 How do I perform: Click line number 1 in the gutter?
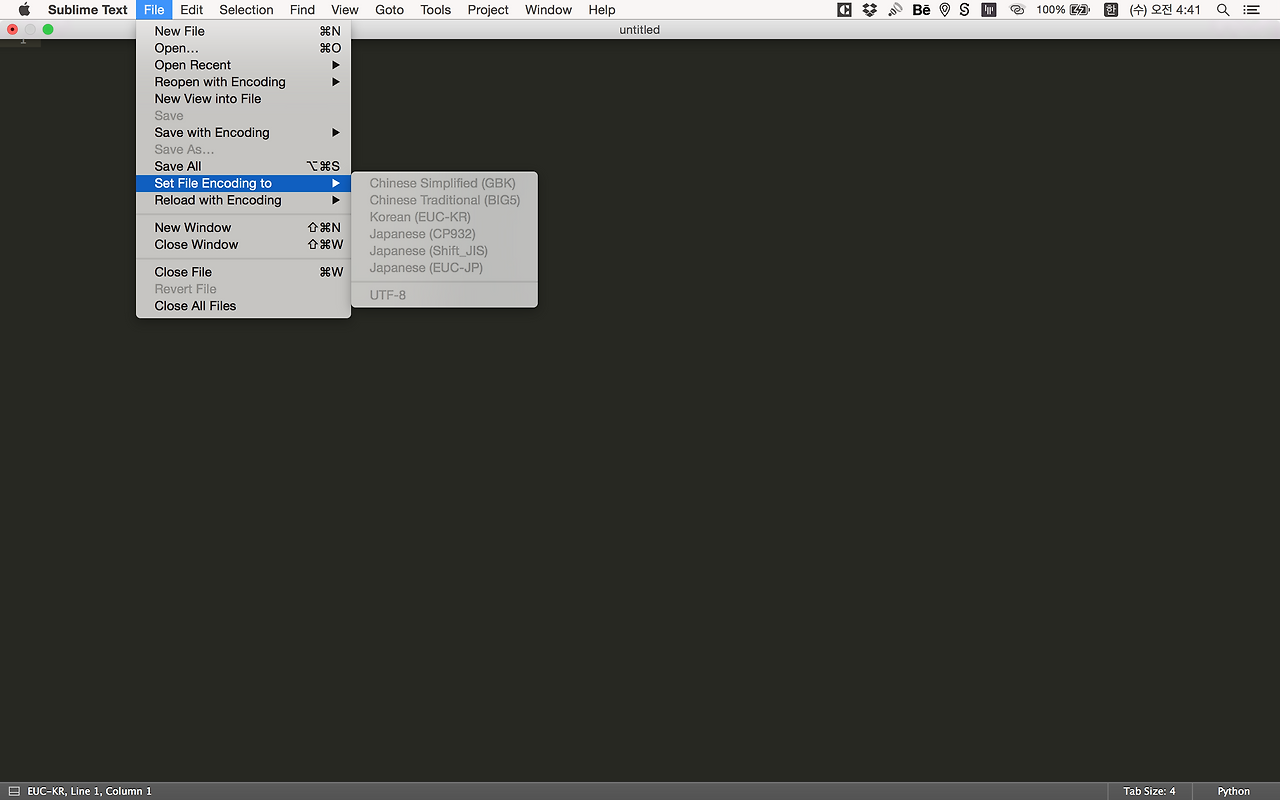pyautogui.click(x=23, y=41)
